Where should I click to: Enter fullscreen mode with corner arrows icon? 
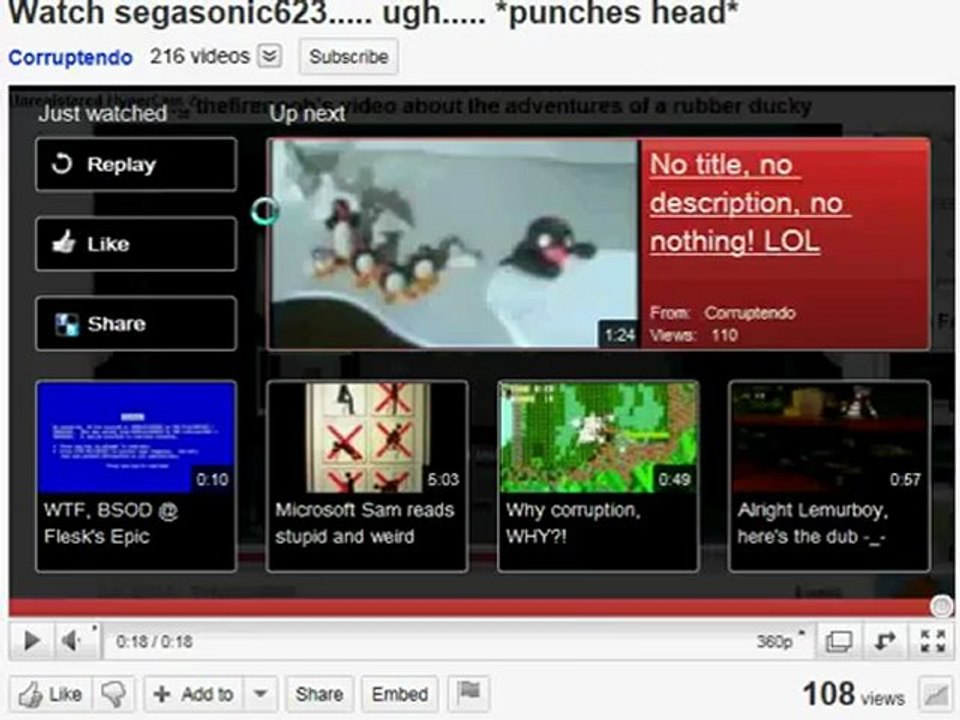tap(932, 641)
